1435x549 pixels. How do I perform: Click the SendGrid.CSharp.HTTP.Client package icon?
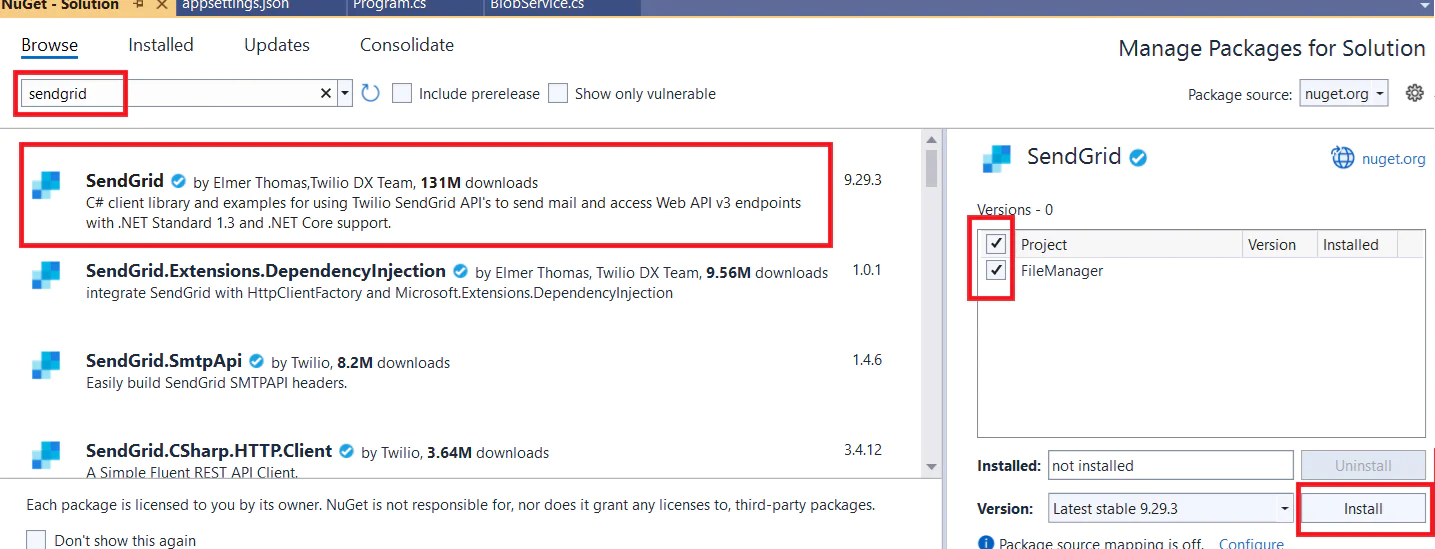(x=46, y=456)
